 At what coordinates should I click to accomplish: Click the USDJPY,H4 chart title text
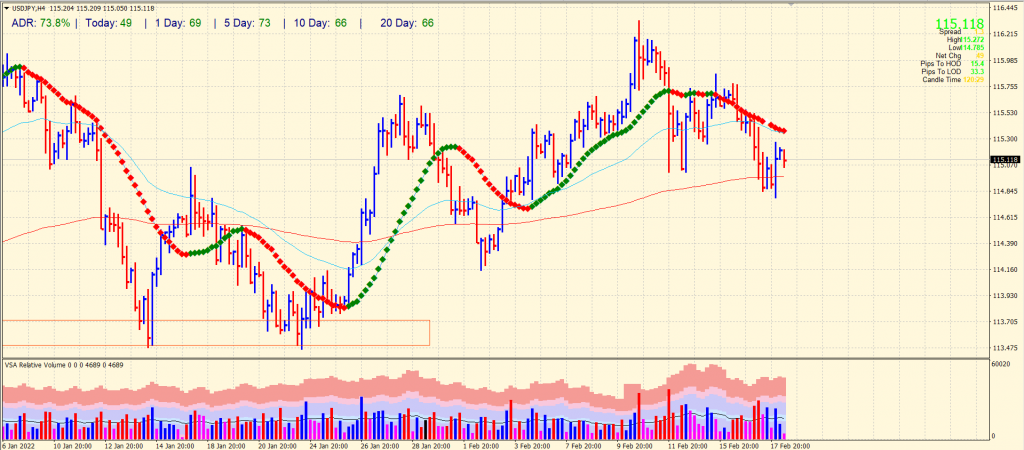pyautogui.click(x=27, y=7)
